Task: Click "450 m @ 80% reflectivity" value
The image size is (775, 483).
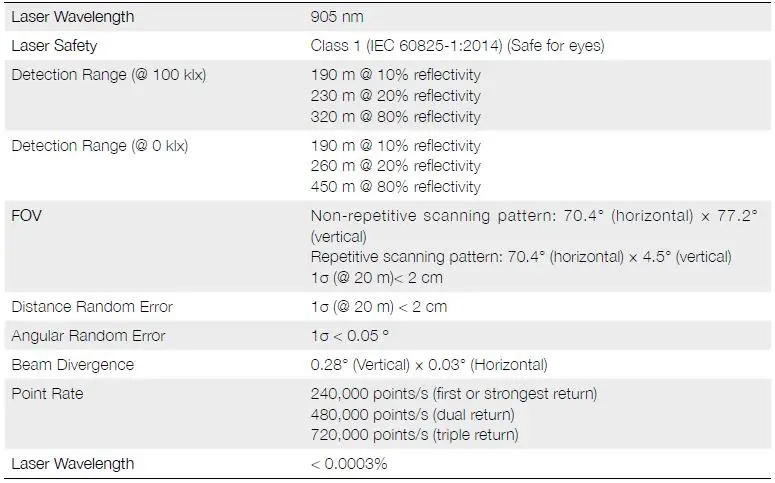Action: (x=396, y=187)
